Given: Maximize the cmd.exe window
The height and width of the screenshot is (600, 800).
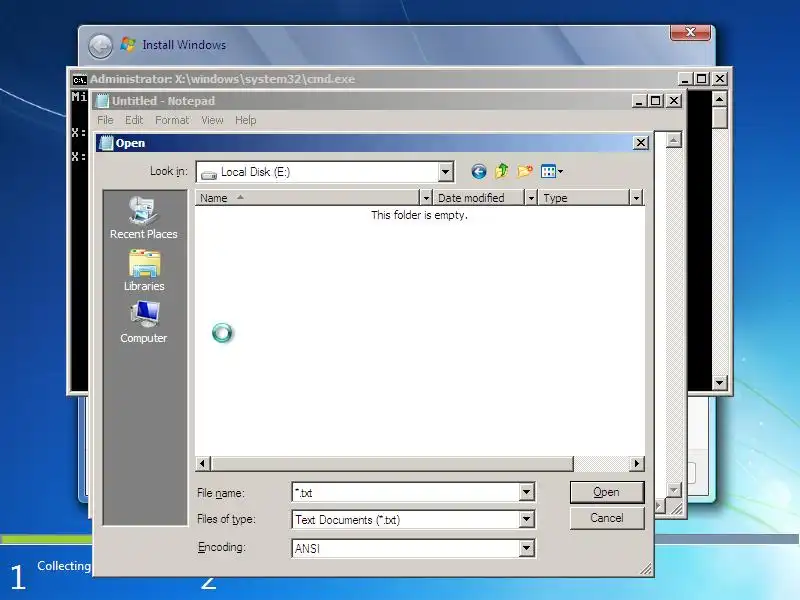Looking at the screenshot, I should 702,79.
